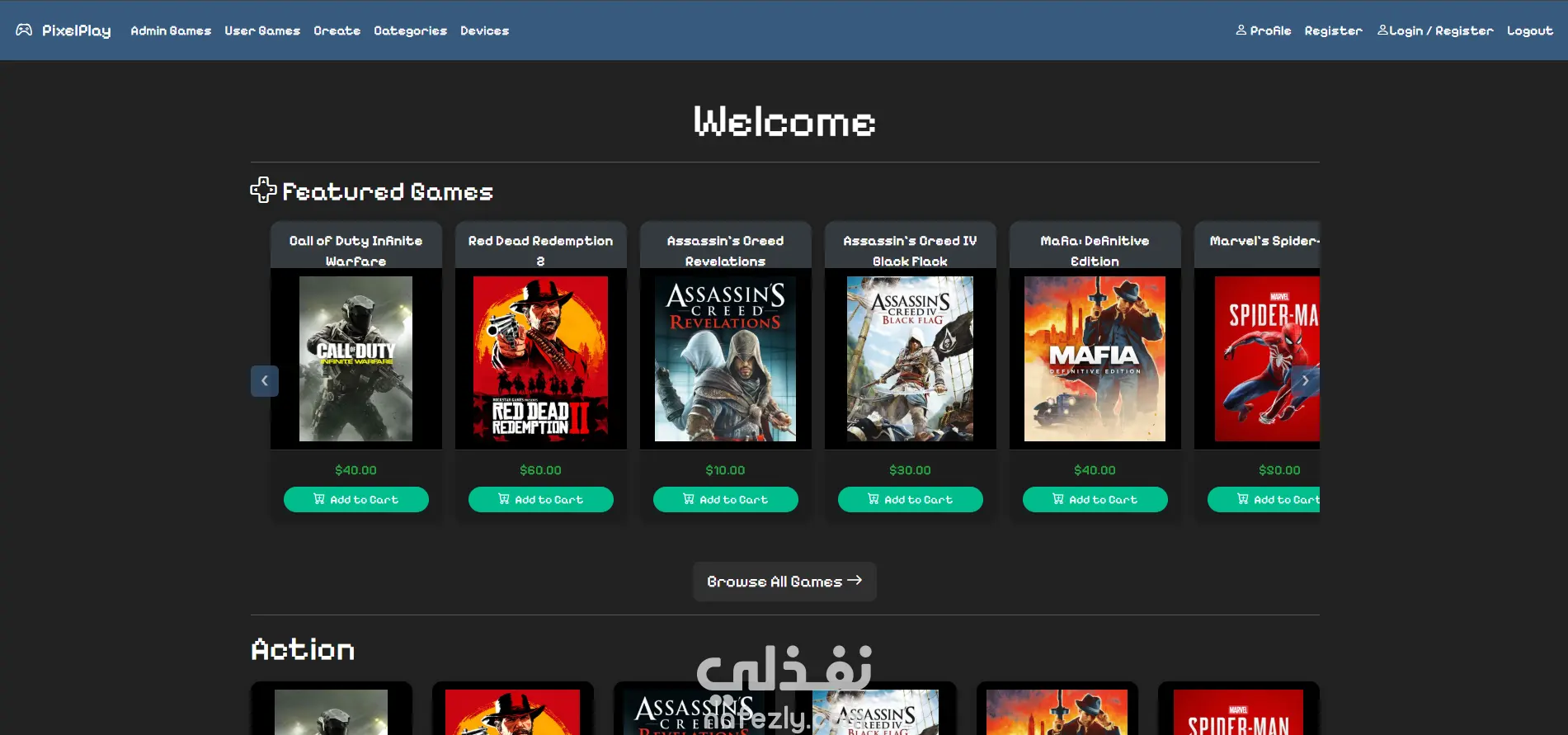
Task: Open the Devices menu item
Action: point(484,31)
